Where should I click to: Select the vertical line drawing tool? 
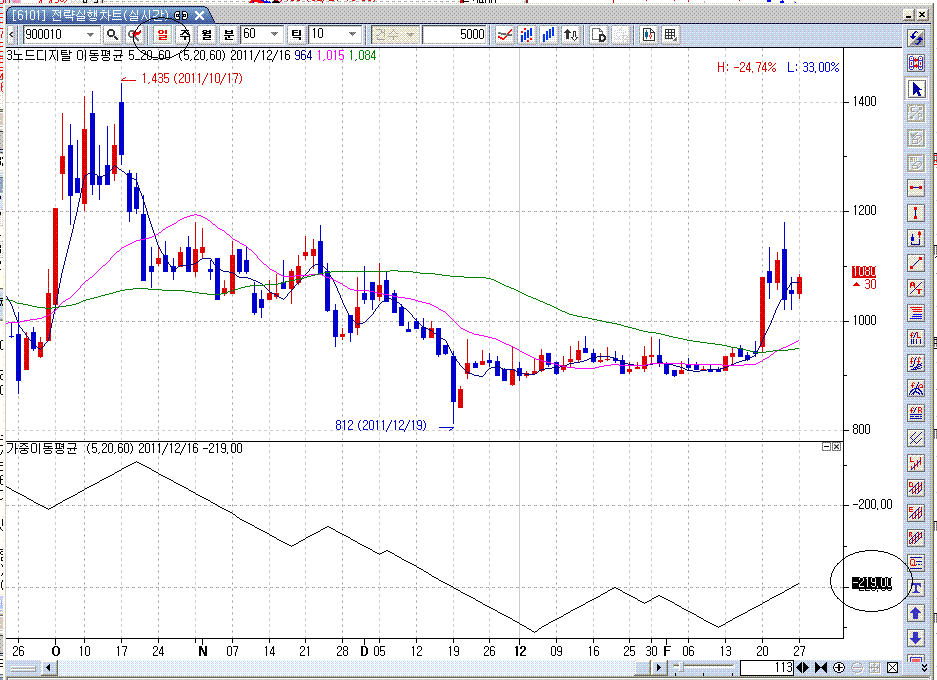point(916,213)
